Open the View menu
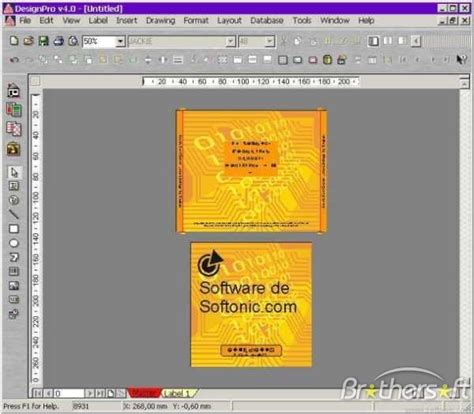474x414 pixels. 71,21
